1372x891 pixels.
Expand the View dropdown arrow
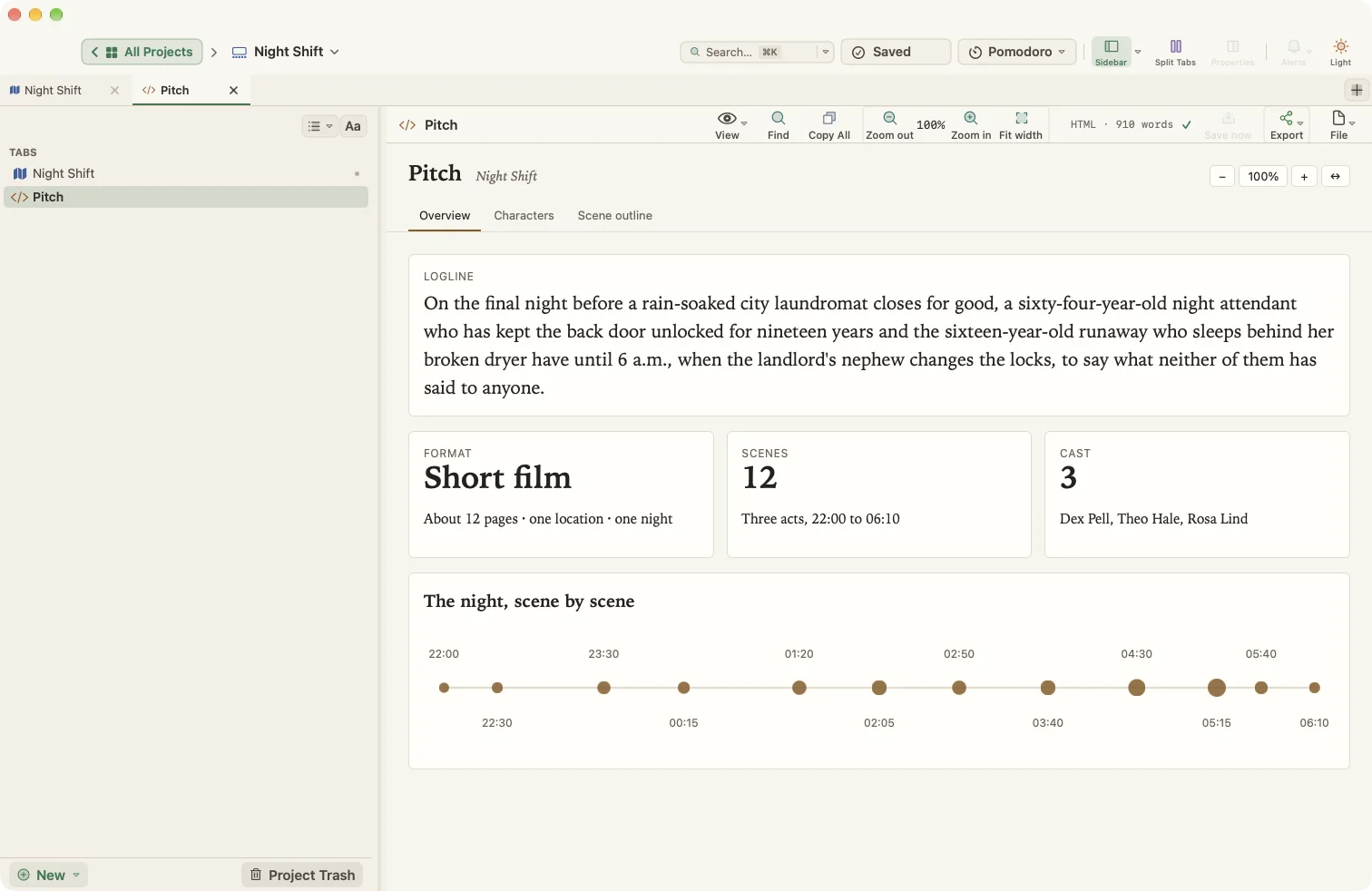(x=743, y=122)
